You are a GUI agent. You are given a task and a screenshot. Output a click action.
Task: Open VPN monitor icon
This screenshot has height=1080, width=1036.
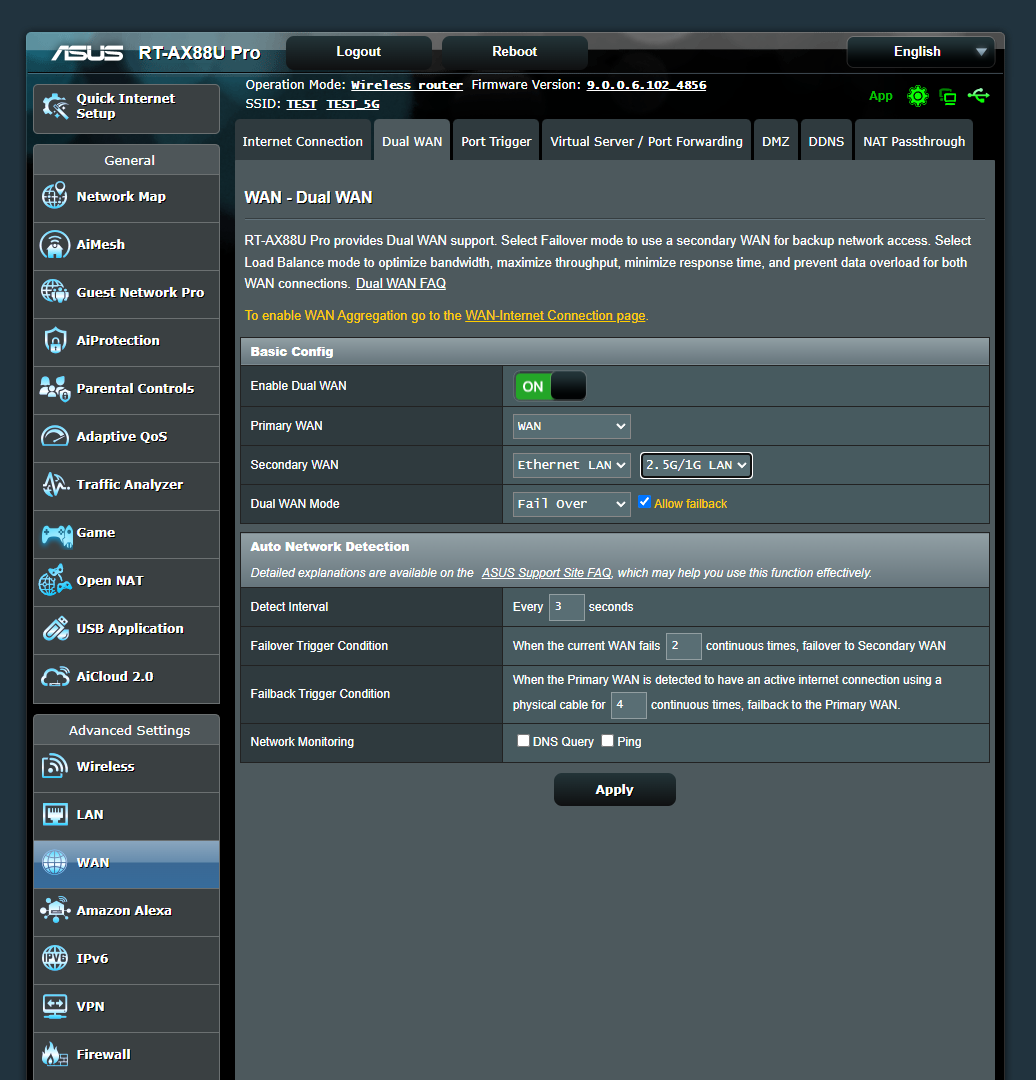point(55,1006)
